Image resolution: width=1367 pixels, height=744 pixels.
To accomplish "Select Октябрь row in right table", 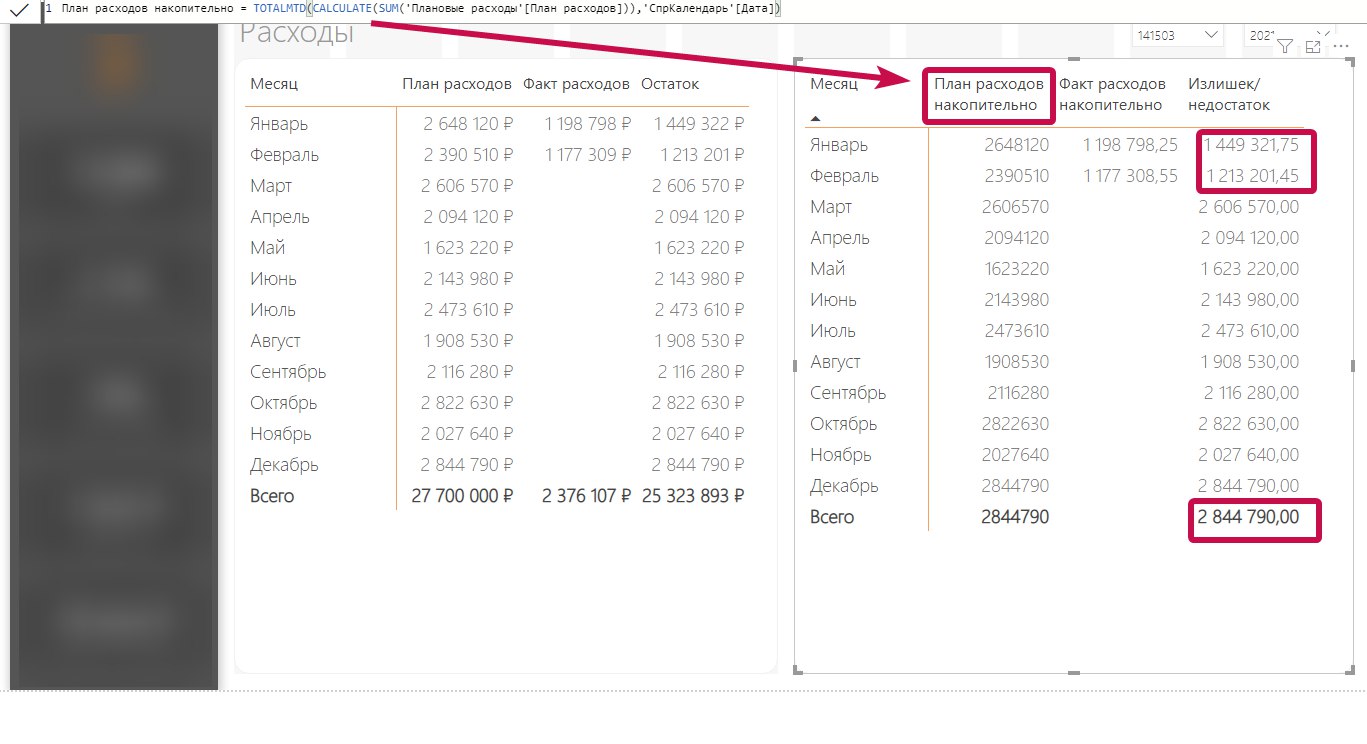I will 1055,424.
